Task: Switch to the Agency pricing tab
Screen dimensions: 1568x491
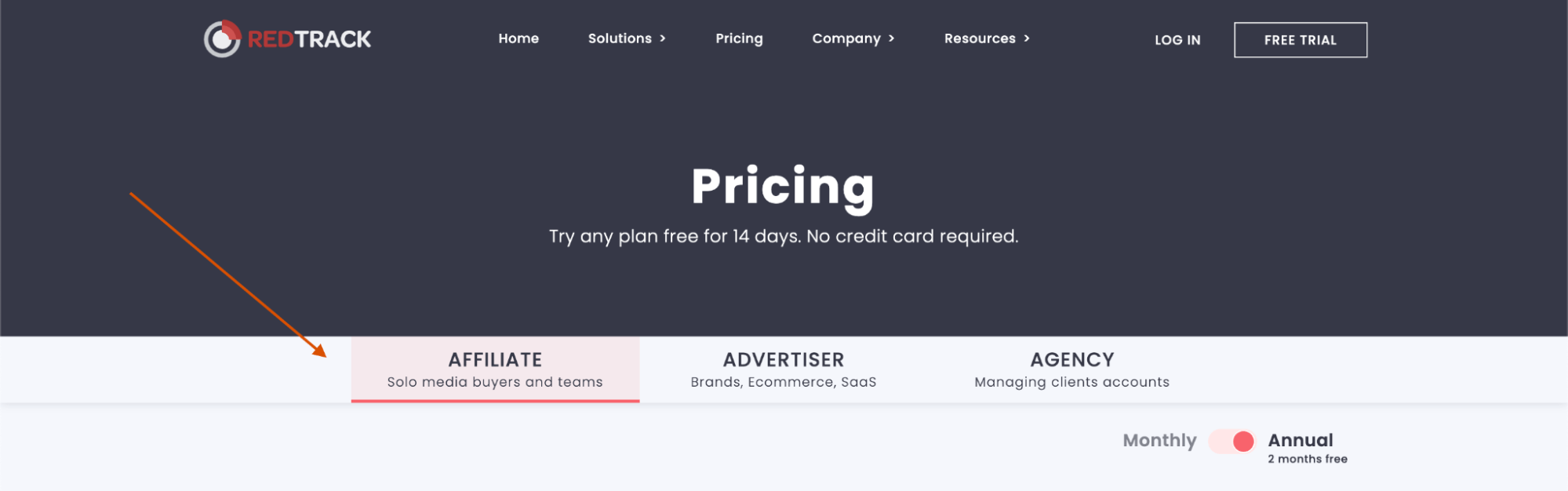Action: tap(1071, 369)
